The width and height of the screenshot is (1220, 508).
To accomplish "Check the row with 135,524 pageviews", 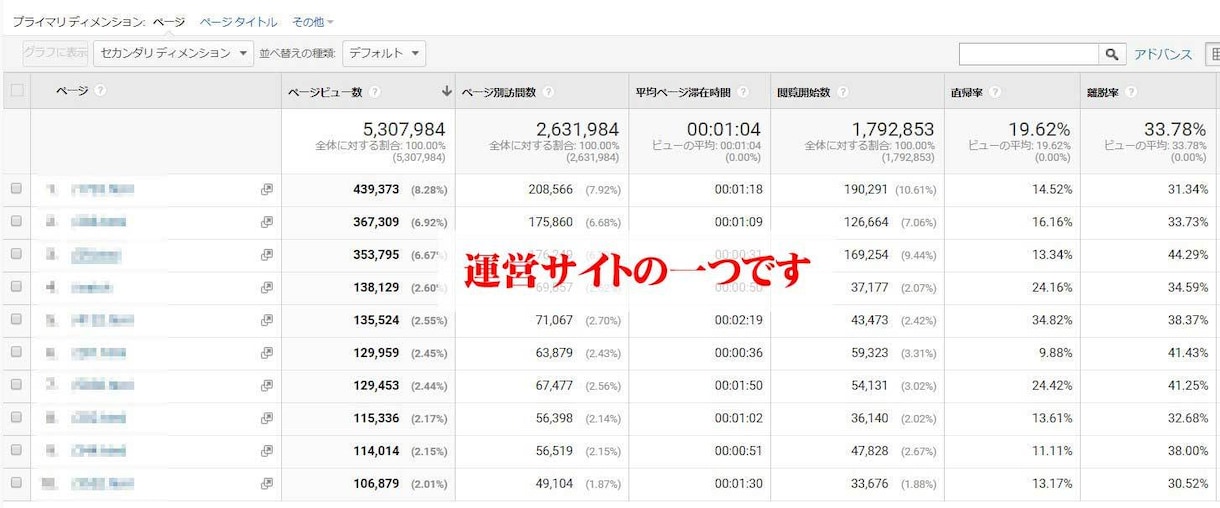I will 16,320.
